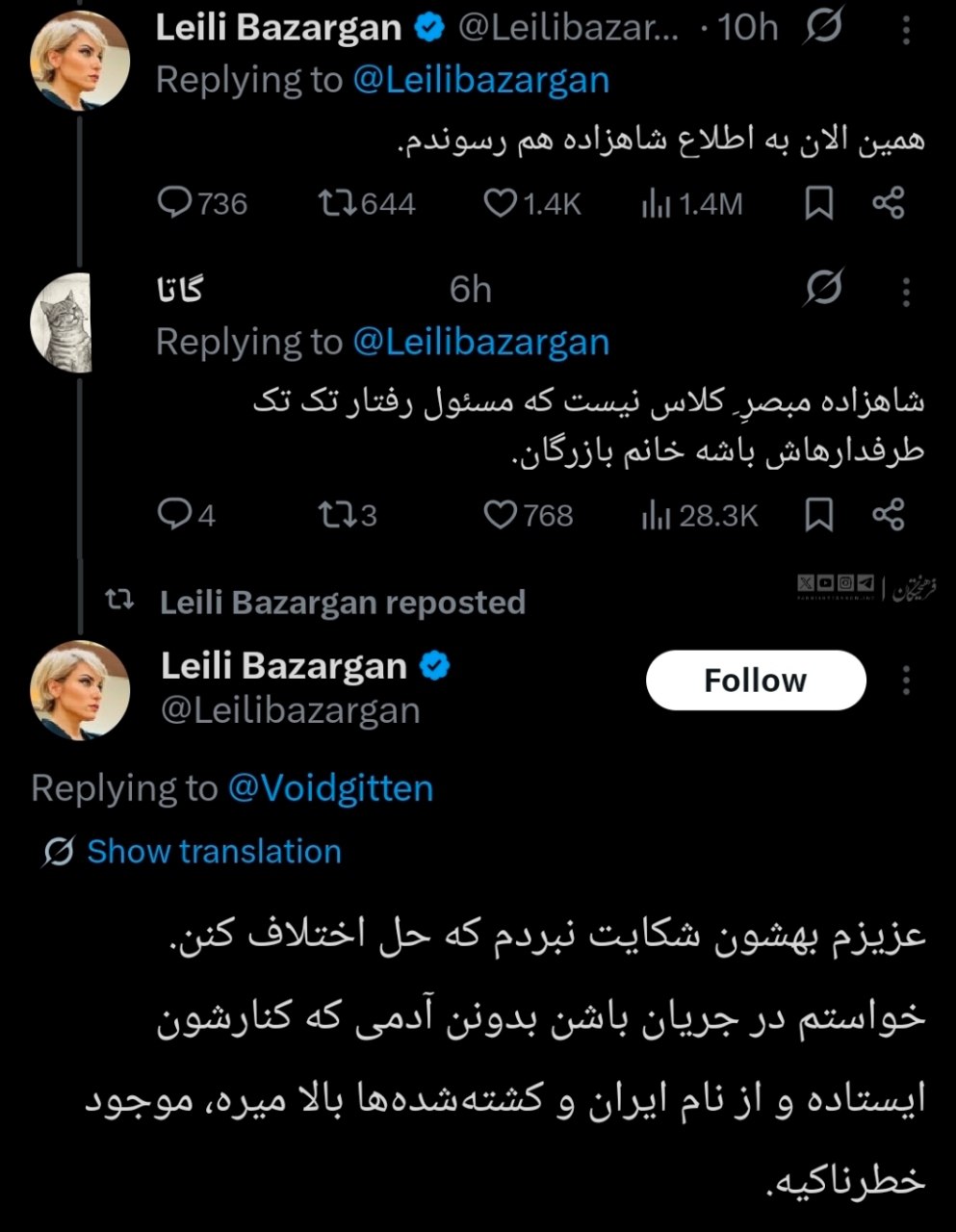
Task: Like the tweet with 768 likes
Action: pyautogui.click(x=501, y=515)
